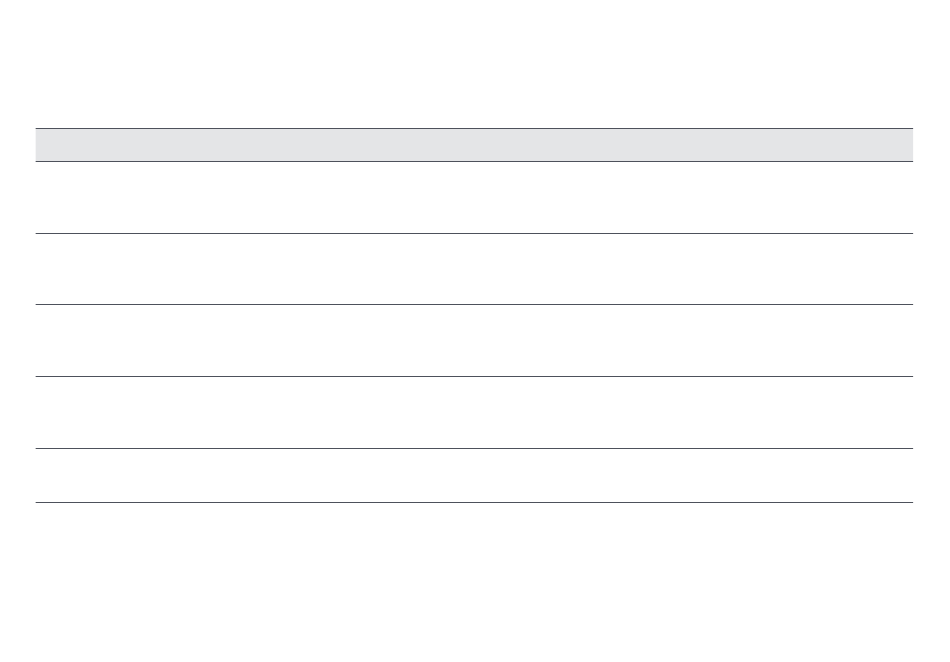Click empty white area above the table
Screen dimensions: 950x662
pyautogui.click(x=474, y=64)
